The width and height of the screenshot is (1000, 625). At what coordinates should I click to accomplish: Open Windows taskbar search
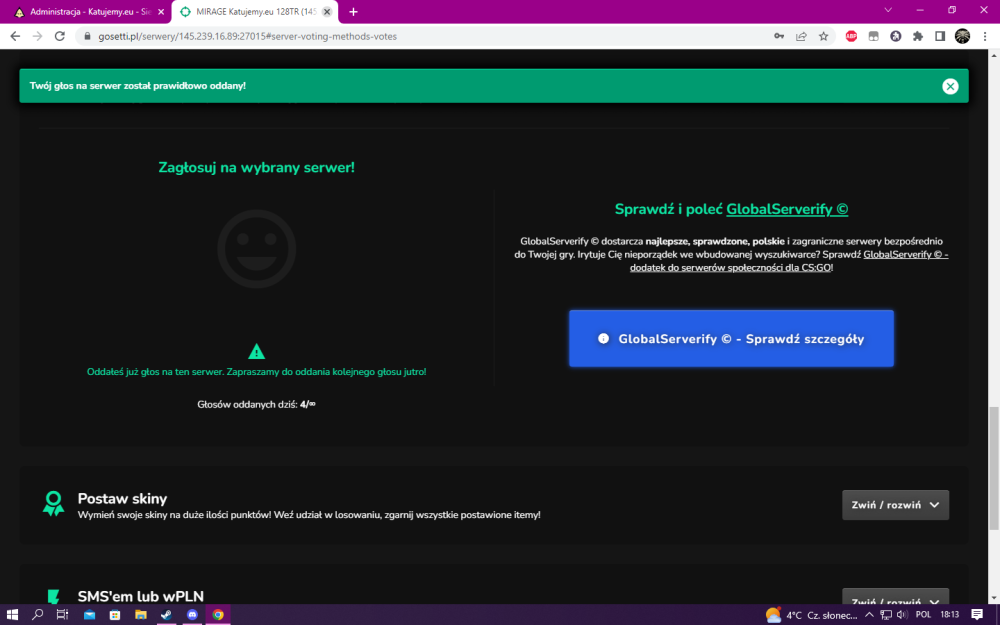[x=37, y=615]
